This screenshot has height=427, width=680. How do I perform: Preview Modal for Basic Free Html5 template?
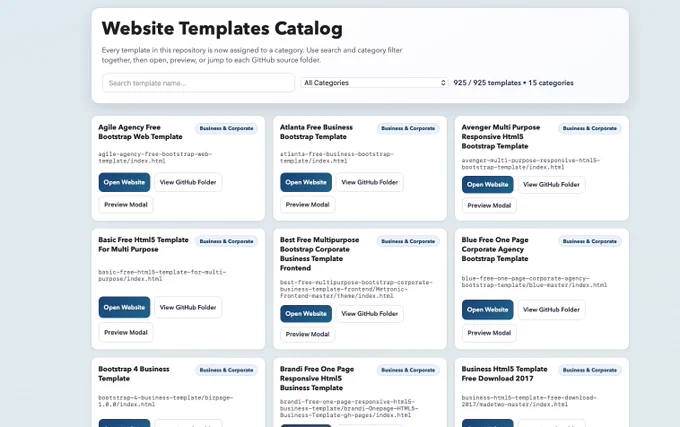pos(126,332)
